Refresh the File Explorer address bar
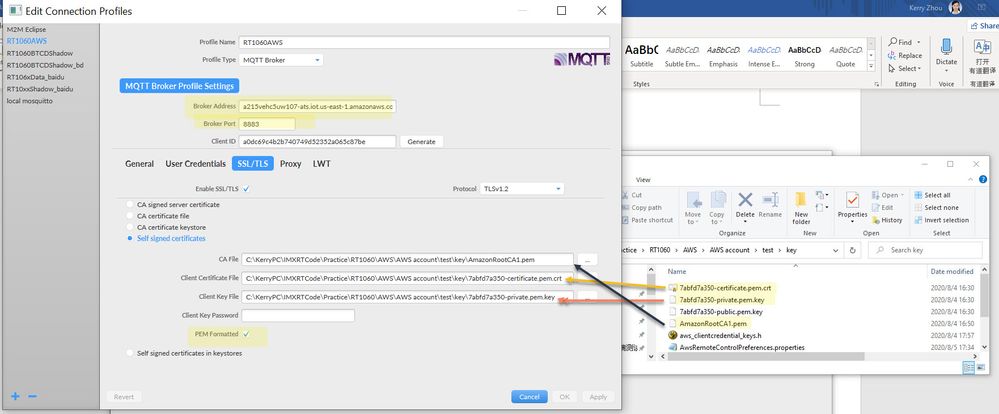This screenshot has width=999, height=414. click(852, 250)
